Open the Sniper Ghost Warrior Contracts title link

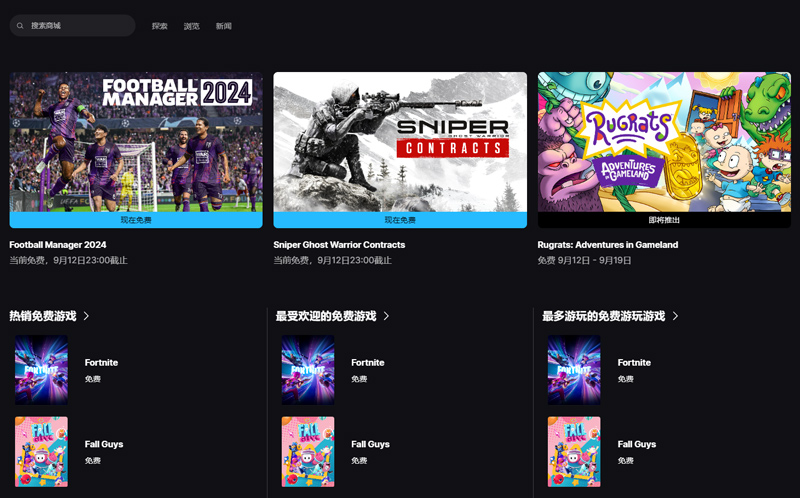339,245
